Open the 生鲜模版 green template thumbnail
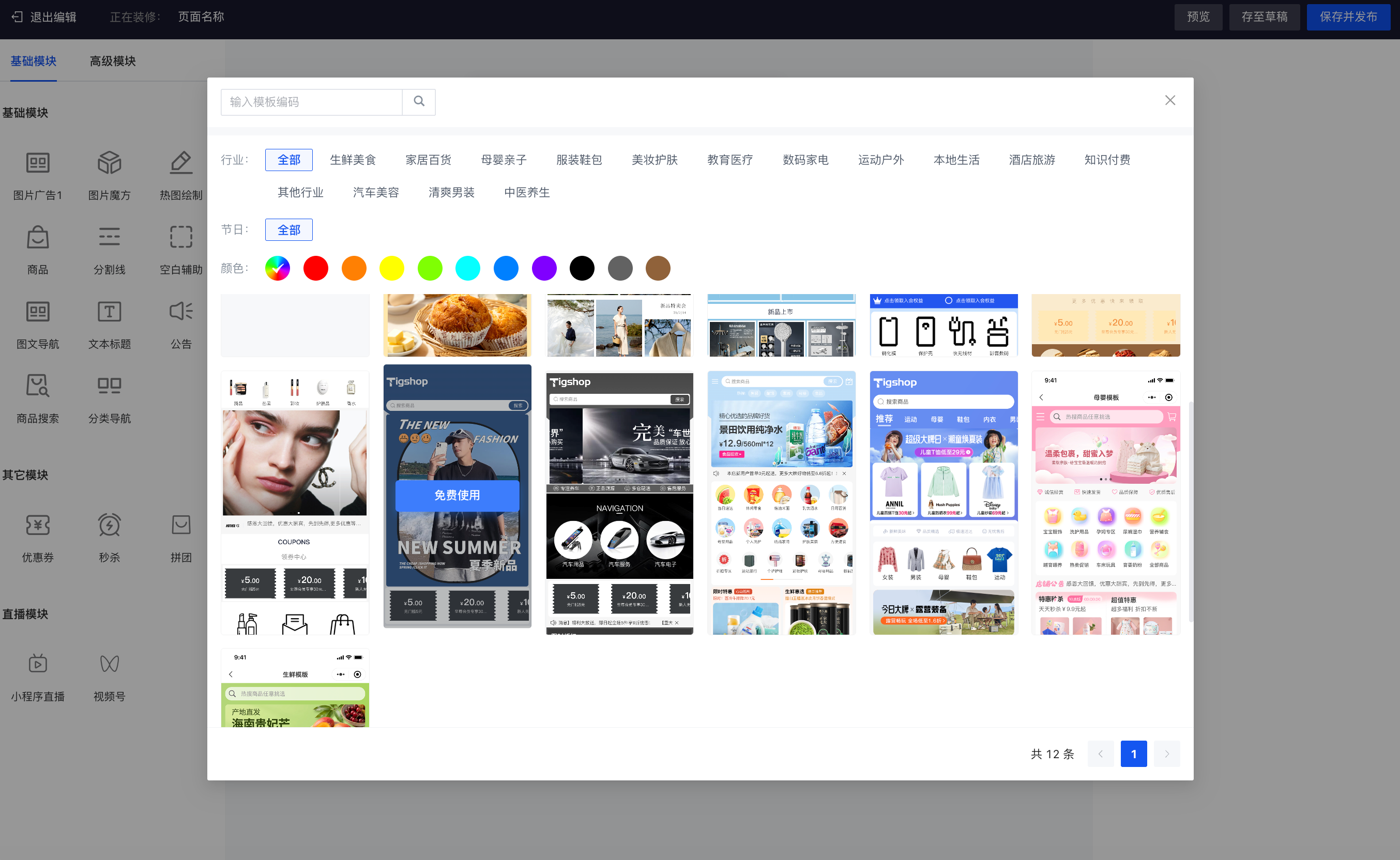 (x=295, y=688)
